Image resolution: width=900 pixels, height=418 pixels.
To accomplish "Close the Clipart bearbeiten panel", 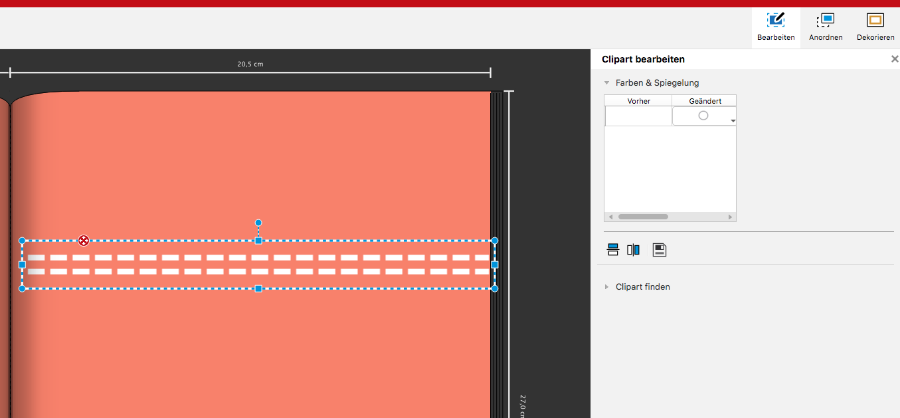I will (894, 59).
